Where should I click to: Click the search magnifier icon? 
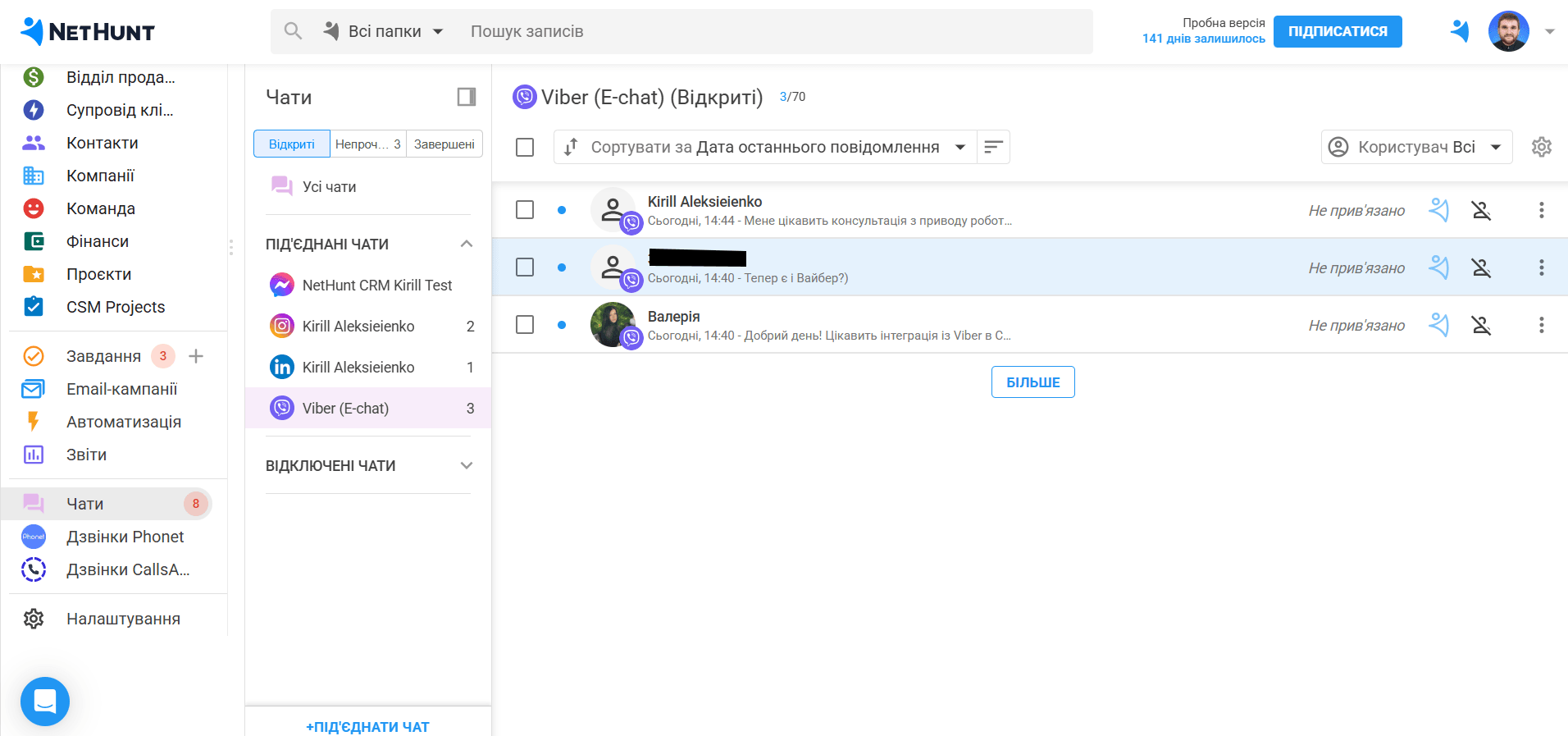coord(293,31)
